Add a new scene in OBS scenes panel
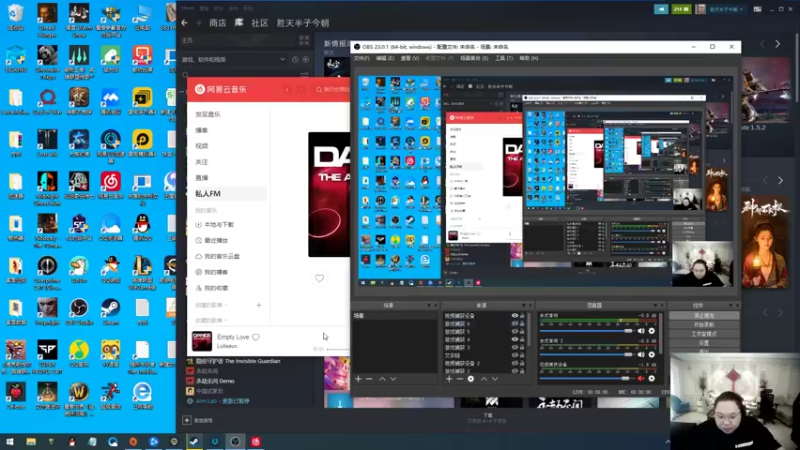 click(x=358, y=379)
